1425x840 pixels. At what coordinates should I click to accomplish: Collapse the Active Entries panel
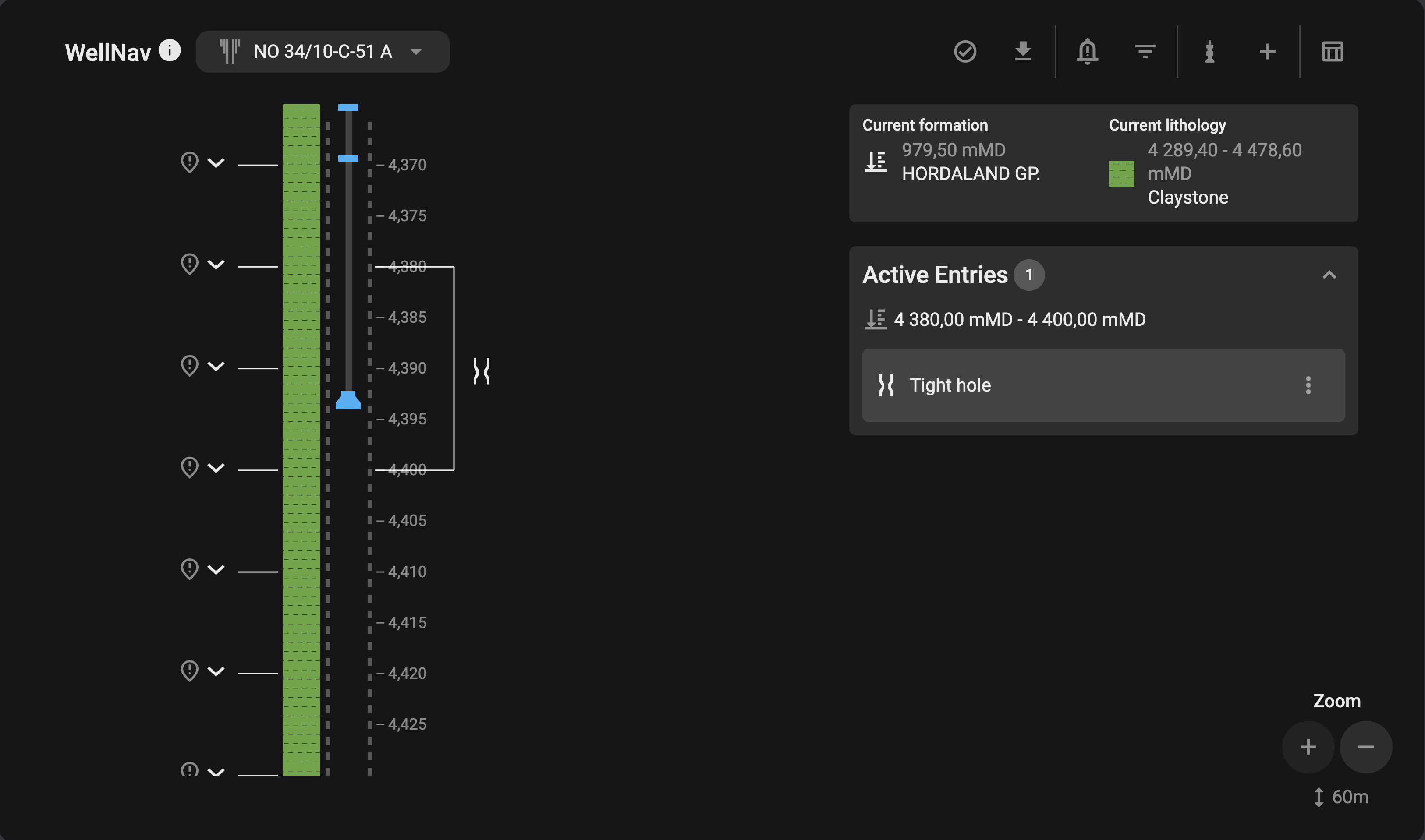1329,275
